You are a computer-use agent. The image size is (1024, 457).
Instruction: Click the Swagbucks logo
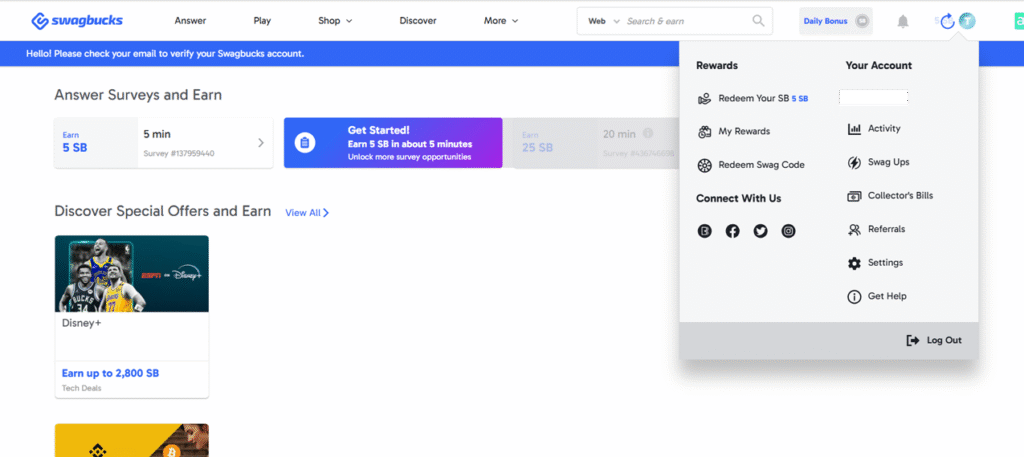[85, 20]
